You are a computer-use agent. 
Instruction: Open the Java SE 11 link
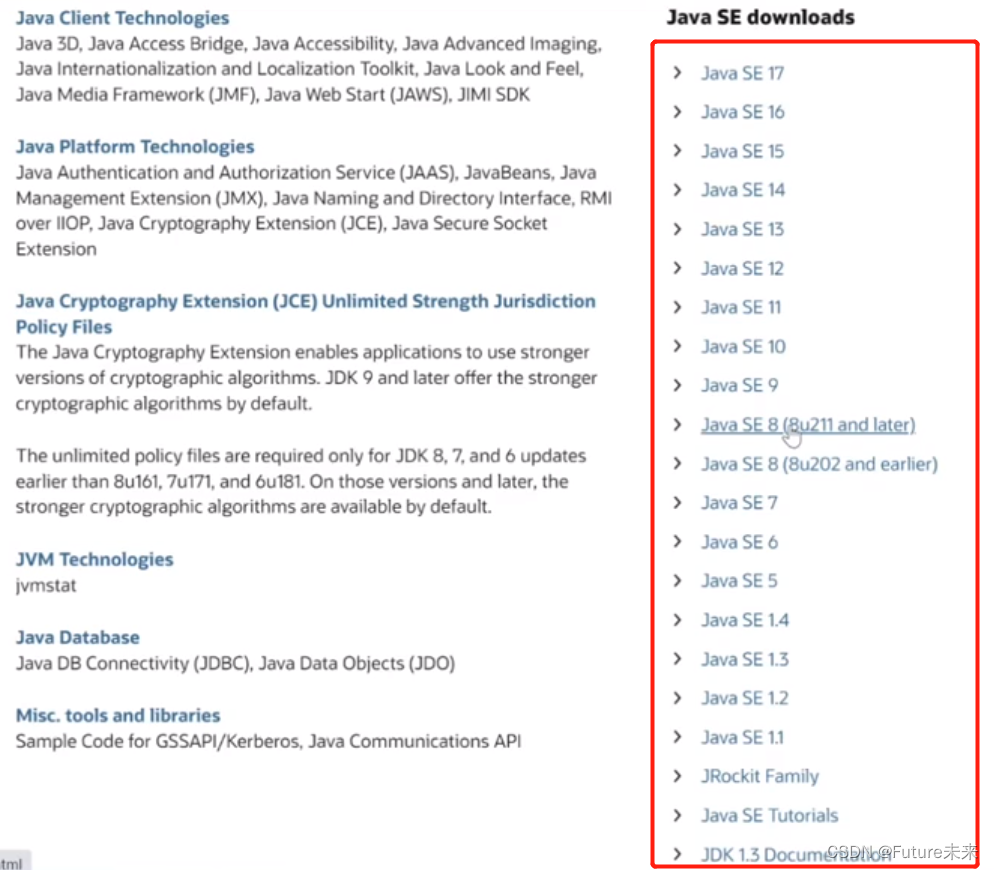pyautogui.click(x=741, y=308)
